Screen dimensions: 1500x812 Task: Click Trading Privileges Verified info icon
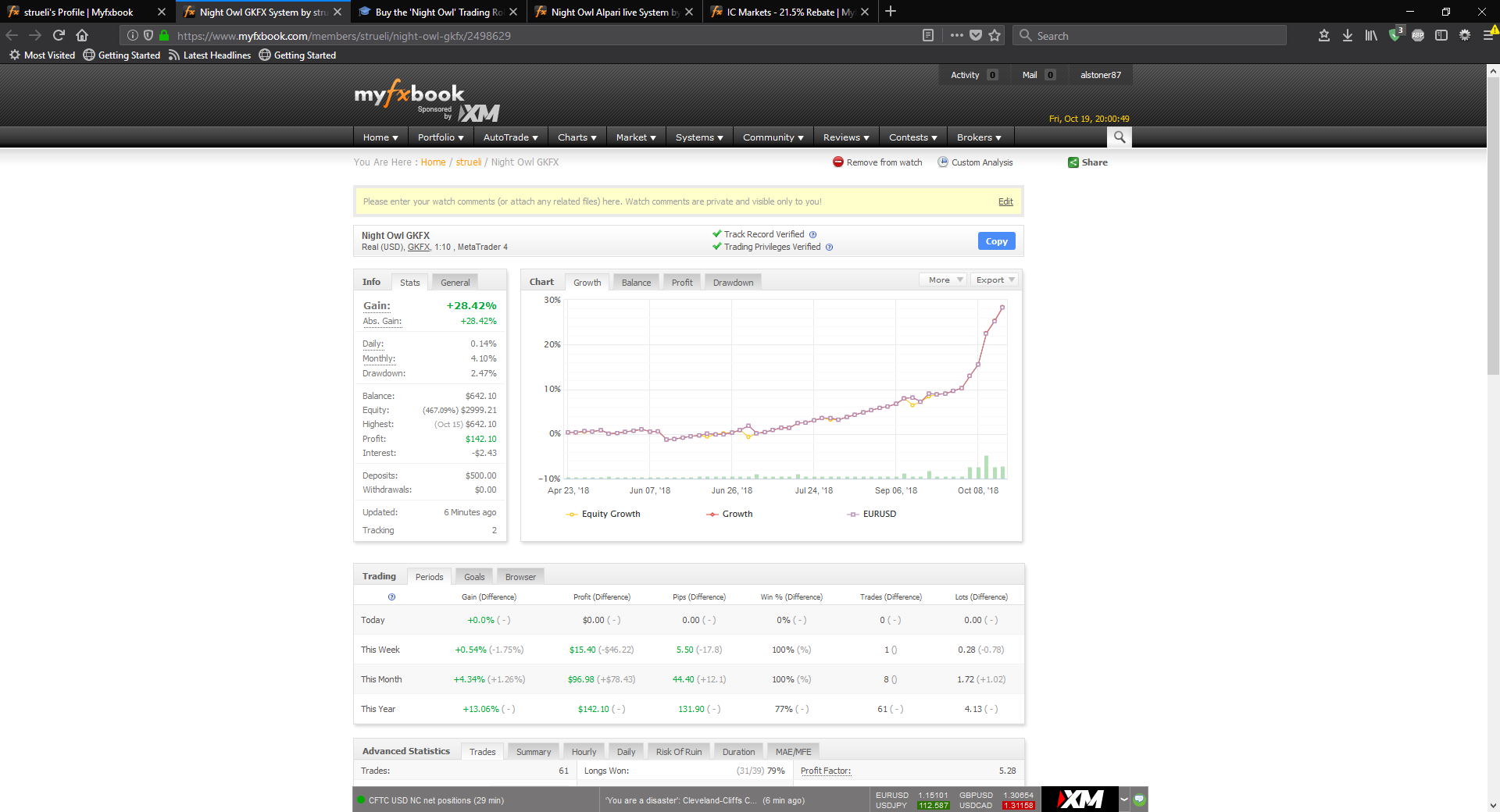click(830, 247)
